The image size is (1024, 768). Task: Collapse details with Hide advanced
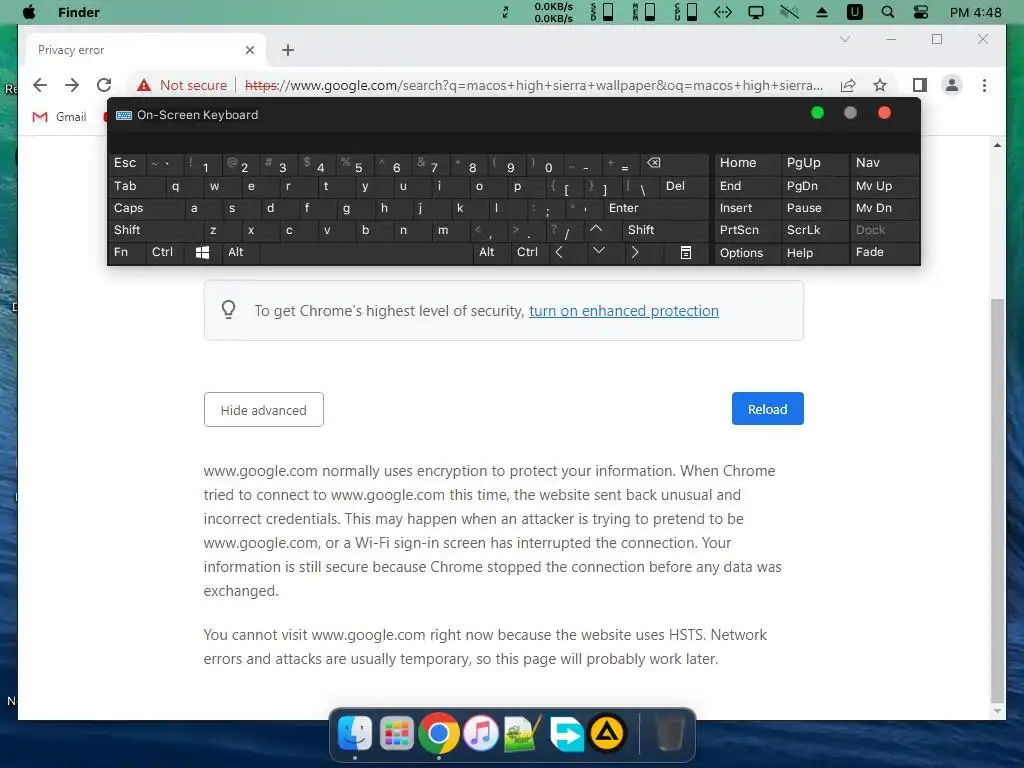point(264,409)
